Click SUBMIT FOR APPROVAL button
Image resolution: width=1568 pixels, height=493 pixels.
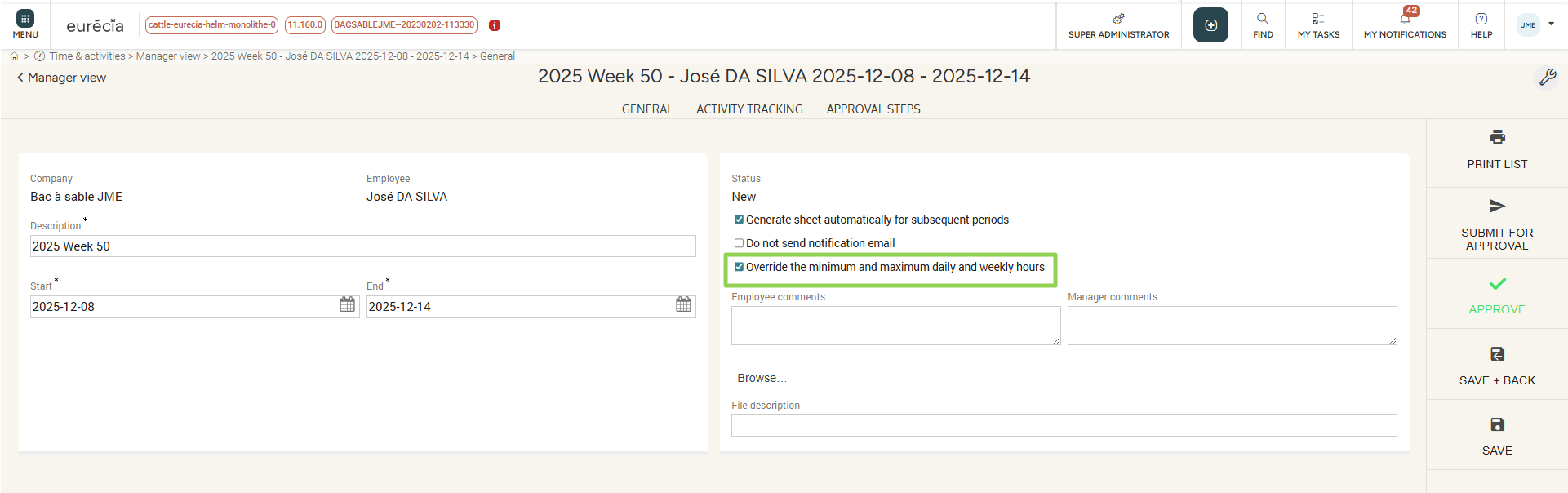pos(1497,224)
